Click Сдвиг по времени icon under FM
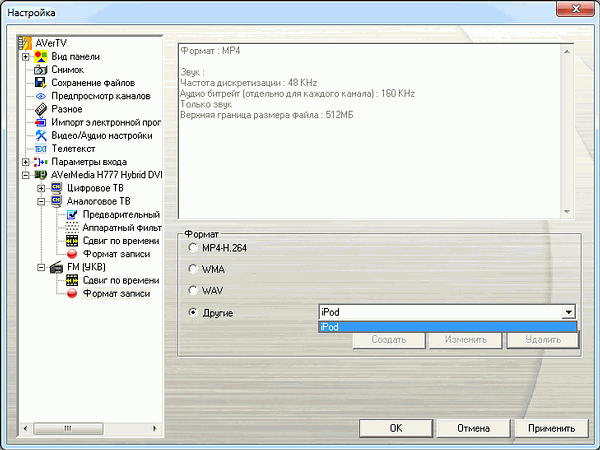 [x=72, y=280]
